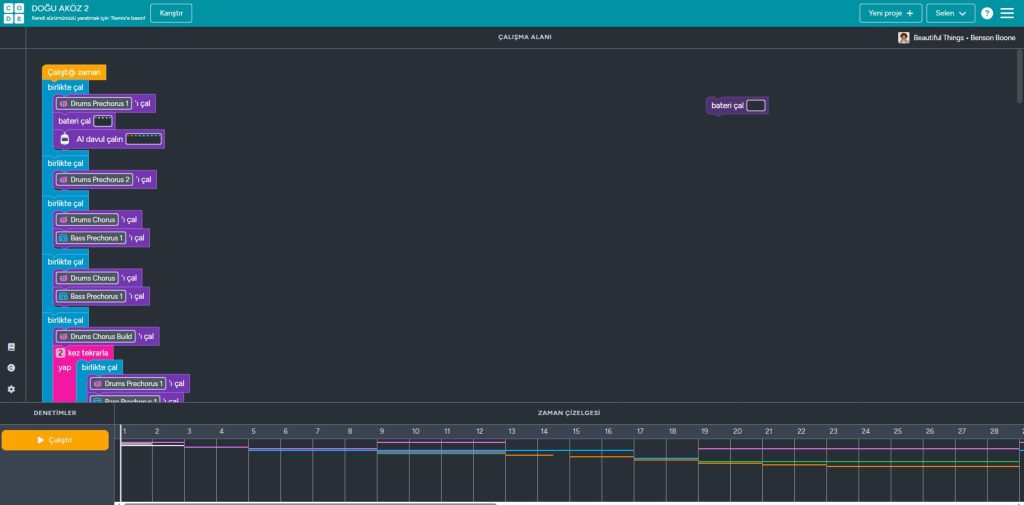Click the AI davul çalın pattern field
The height and width of the screenshot is (505, 1024).
click(x=143, y=139)
